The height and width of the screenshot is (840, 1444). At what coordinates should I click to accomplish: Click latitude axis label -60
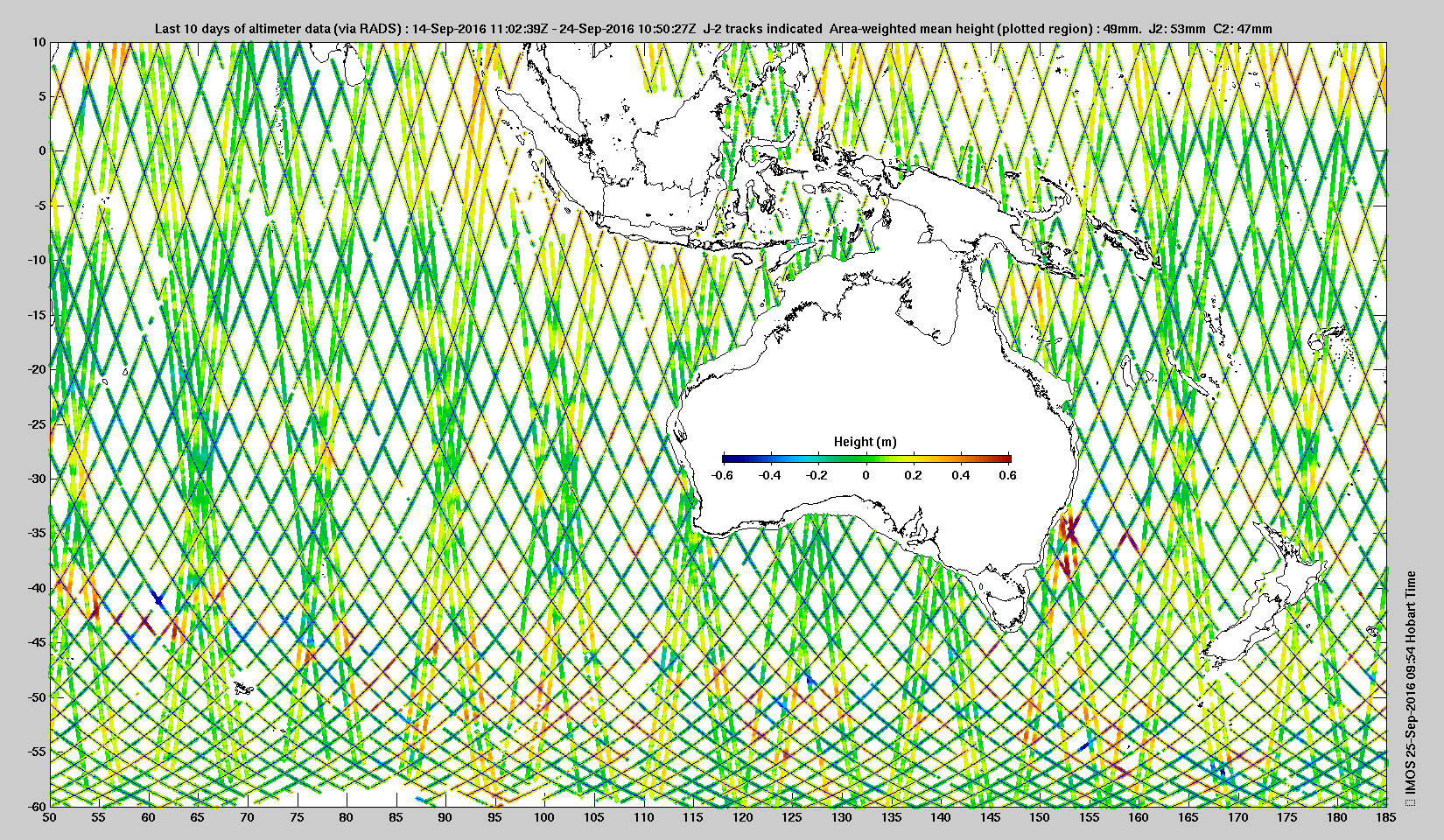36,806
